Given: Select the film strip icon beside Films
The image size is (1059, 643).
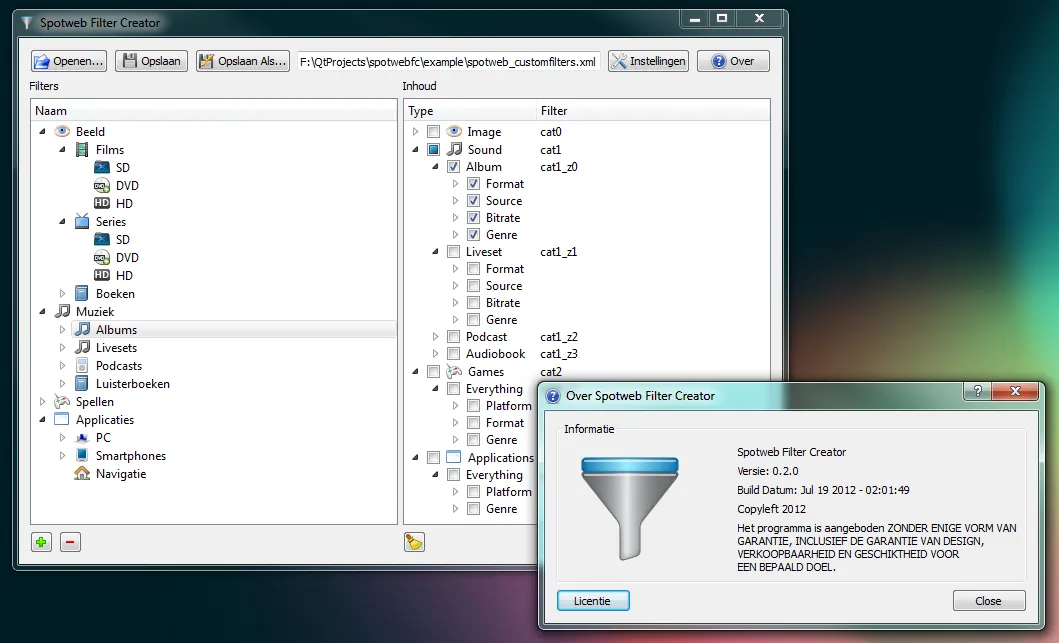Looking at the screenshot, I should tap(80, 149).
